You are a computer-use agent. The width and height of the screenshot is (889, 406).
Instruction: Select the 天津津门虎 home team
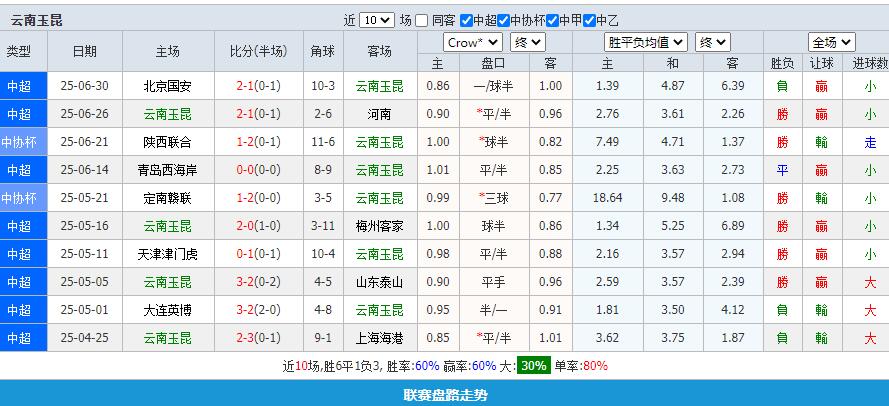pos(168,254)
